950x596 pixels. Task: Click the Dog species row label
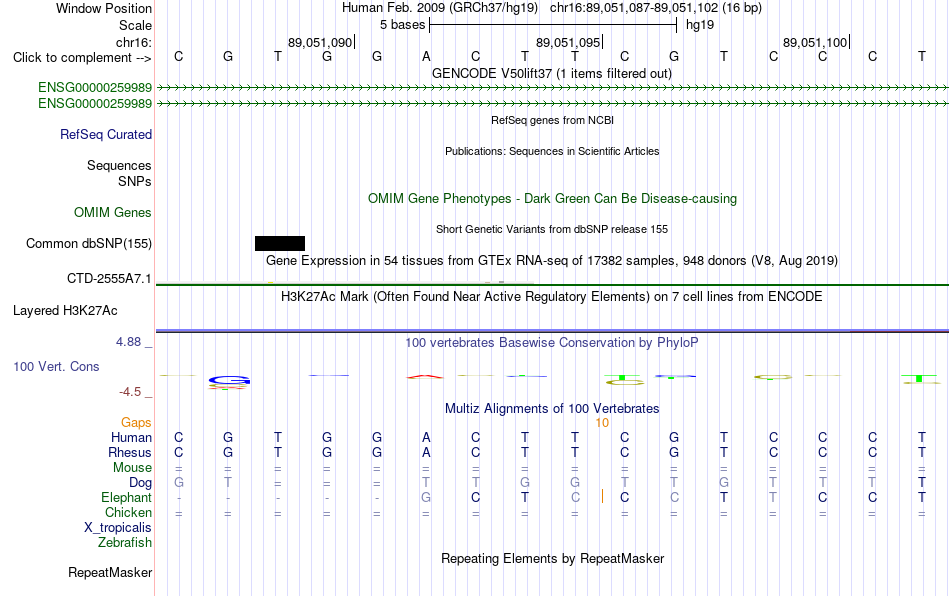click(x=141, y=483)
